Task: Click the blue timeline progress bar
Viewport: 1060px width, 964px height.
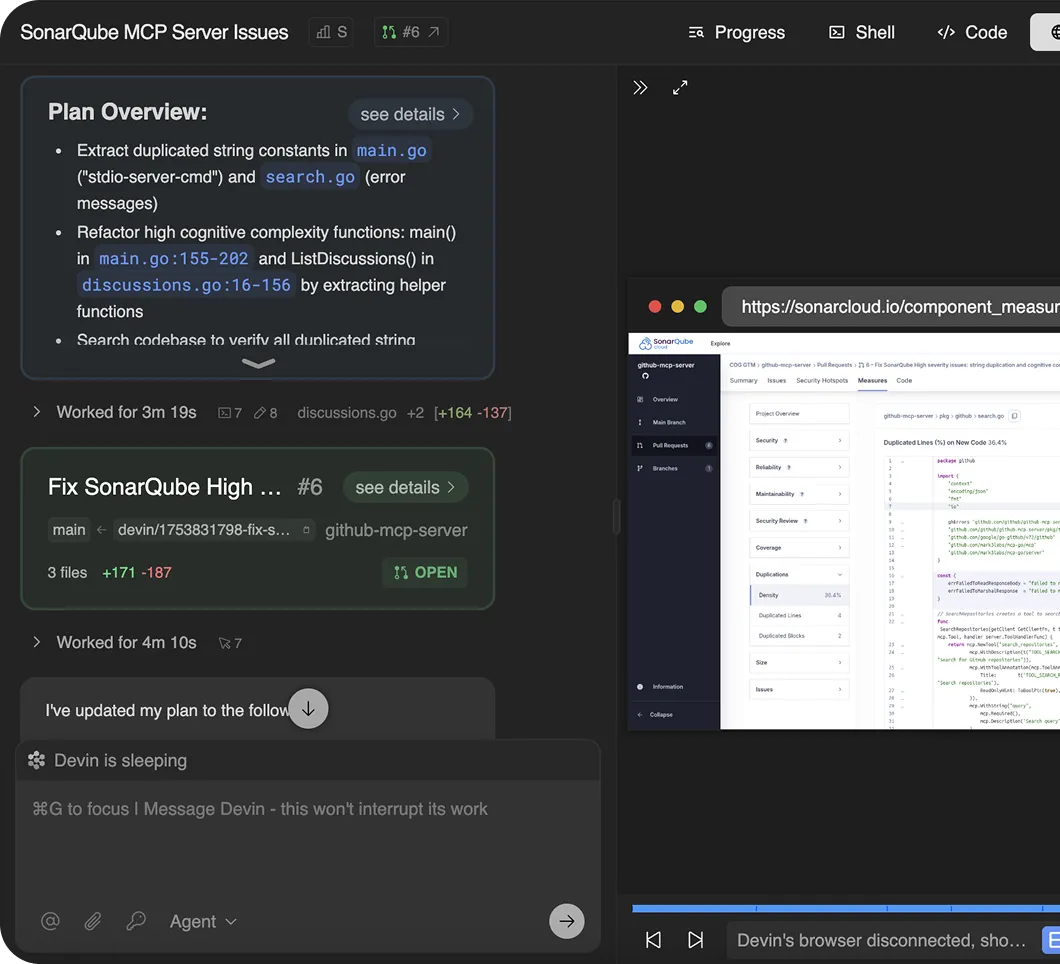Action: tap(846, 909)
